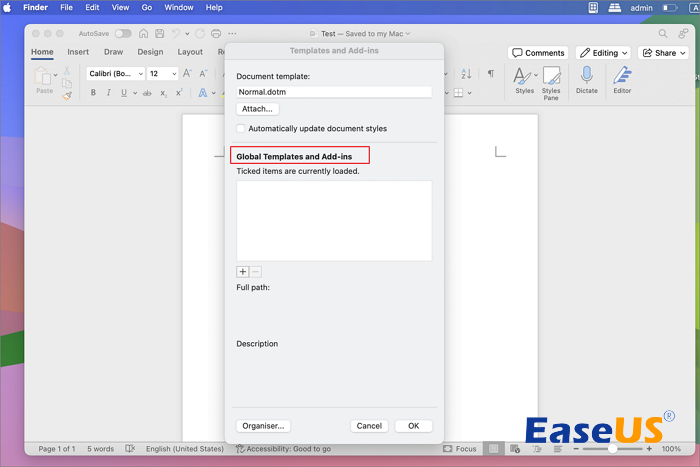This screenshot has height=467, width=700.
Task: Open the Help menu in menu bar
Action: coord(214,8)
